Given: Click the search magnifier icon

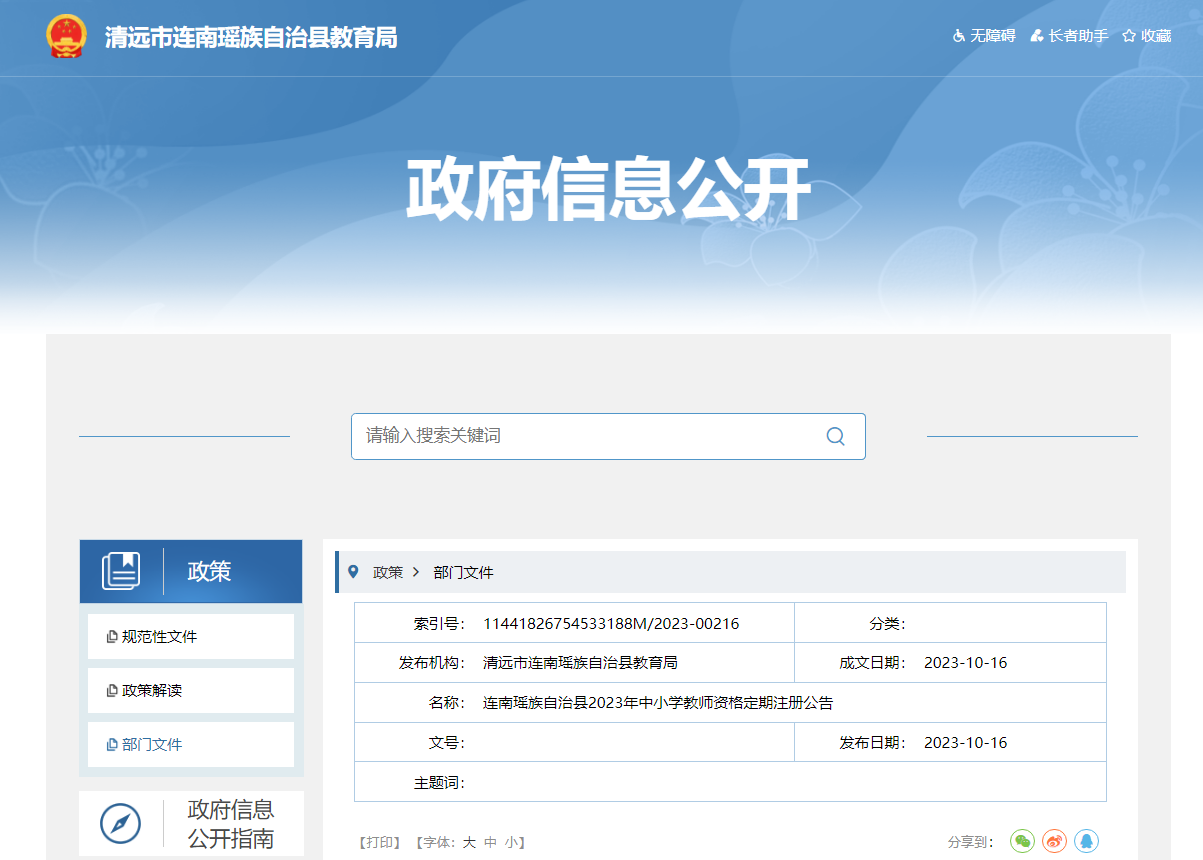Looking at the screenshot, I should pos(835,436).
